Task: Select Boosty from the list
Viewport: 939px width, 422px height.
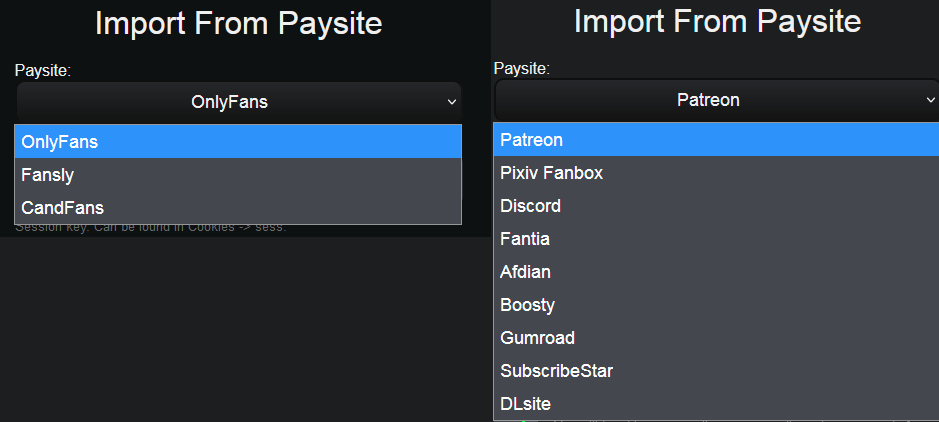Action: point(716,305)
